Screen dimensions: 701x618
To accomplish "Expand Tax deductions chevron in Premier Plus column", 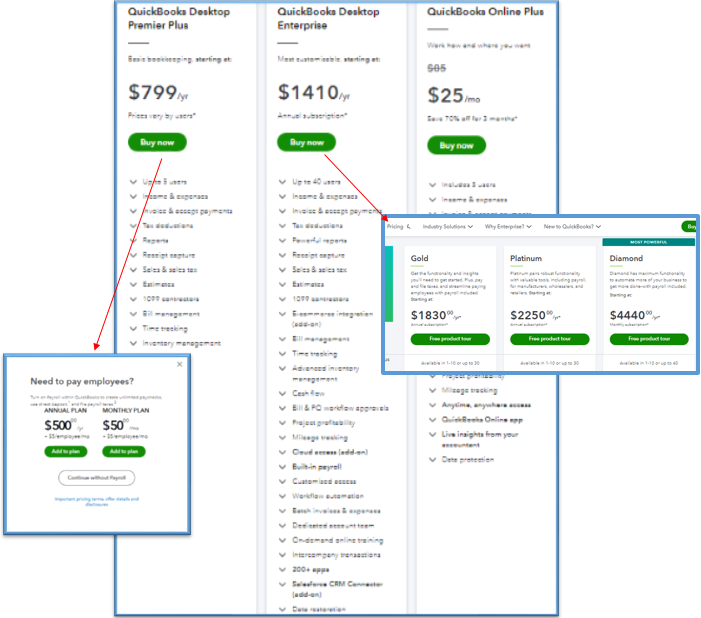I will coord(133,225).
